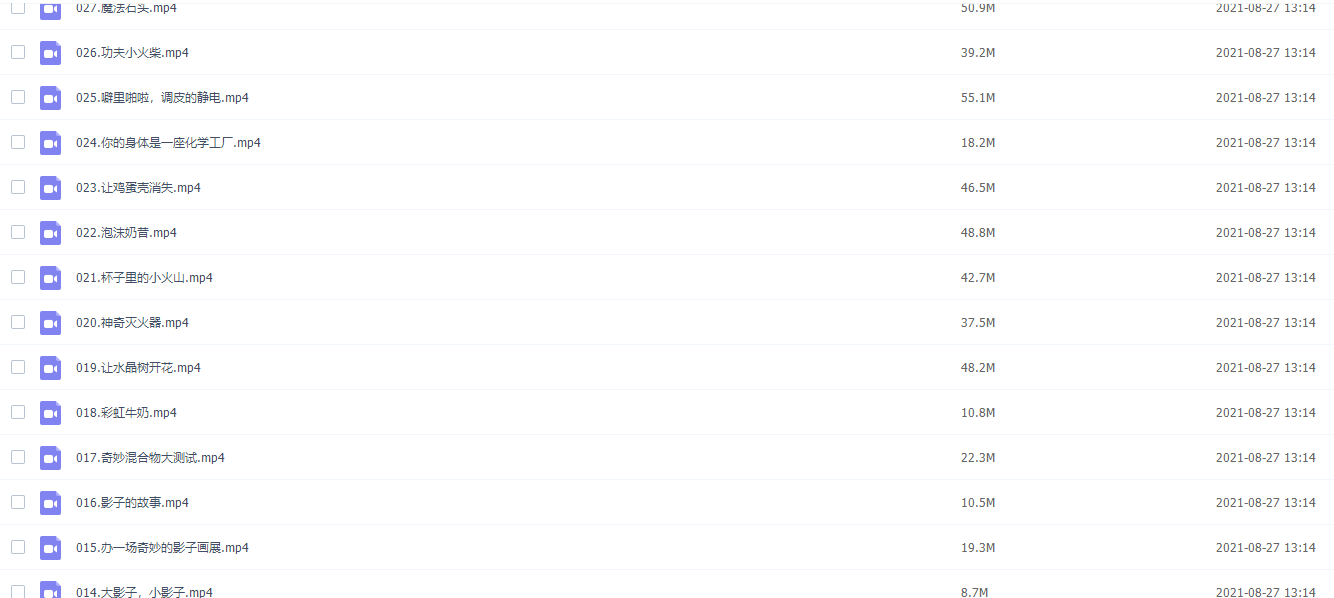The width and height of the screenshot is (1334, 598).
Task: Tick checkbox next to 019.让水晶树开花.mp4
Action: pos(18,367)
